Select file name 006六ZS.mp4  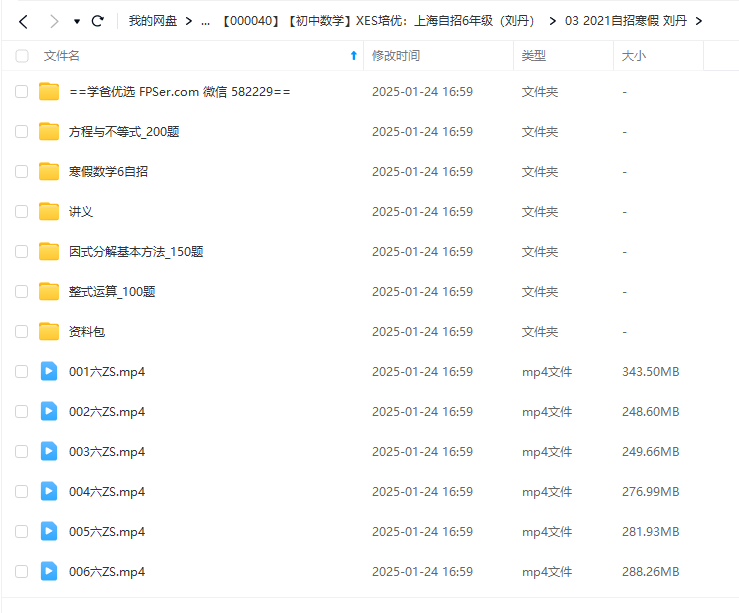[107, 572]
